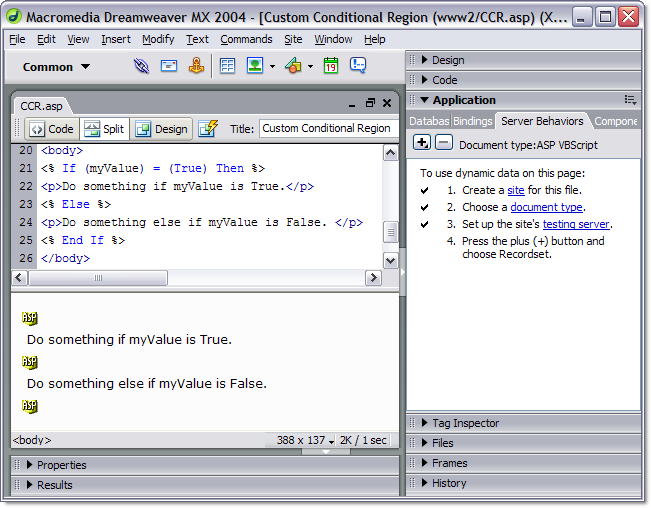The height and width of the screenshot is (508, 651).
Task: Click the plus button to add server behavior
Action: 422,143
